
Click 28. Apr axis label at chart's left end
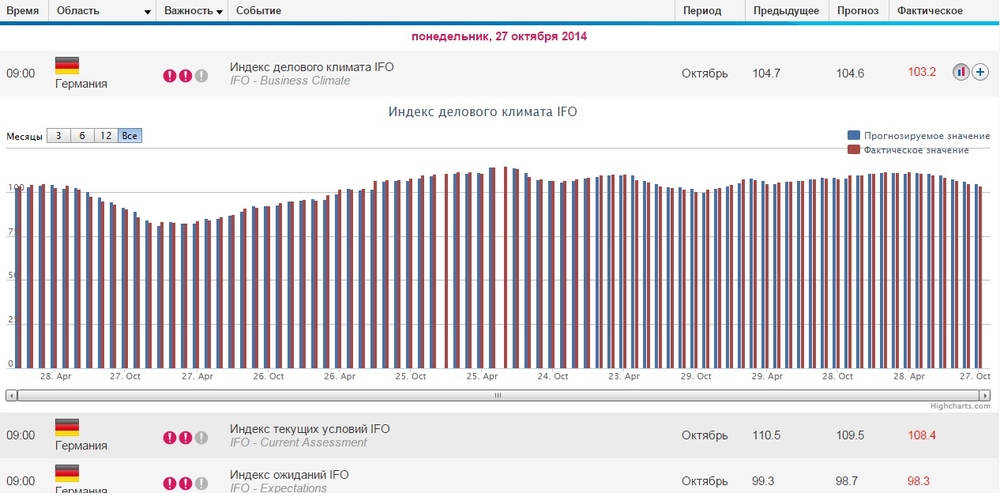pos(55,376)
